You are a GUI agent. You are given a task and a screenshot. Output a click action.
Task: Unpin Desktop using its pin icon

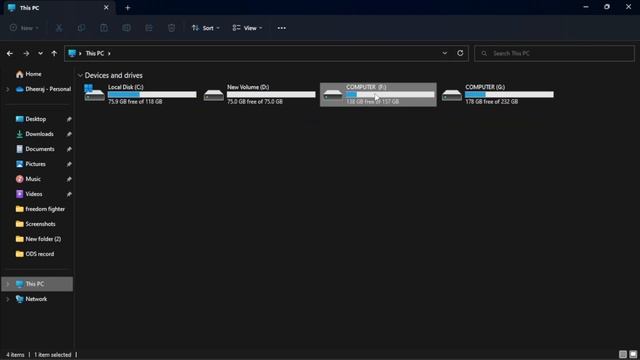[x=69, y=119]
